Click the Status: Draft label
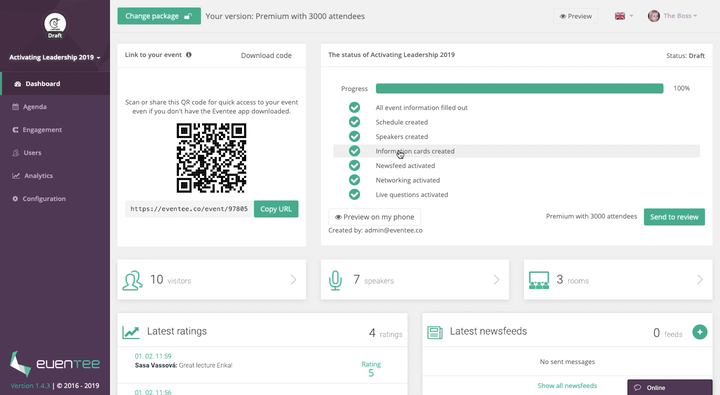Screen dimensions: 720x395 click(x=686, y=56)
